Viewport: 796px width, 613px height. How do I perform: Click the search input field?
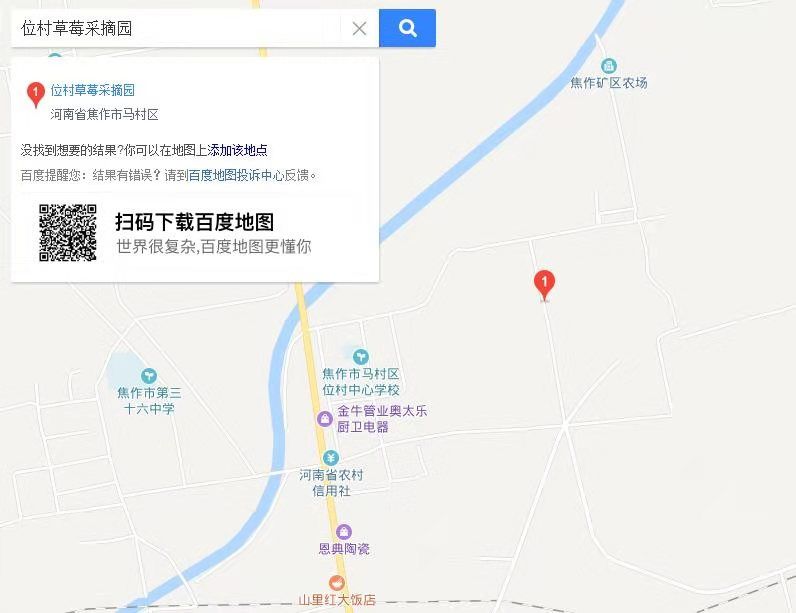point(178,28)
